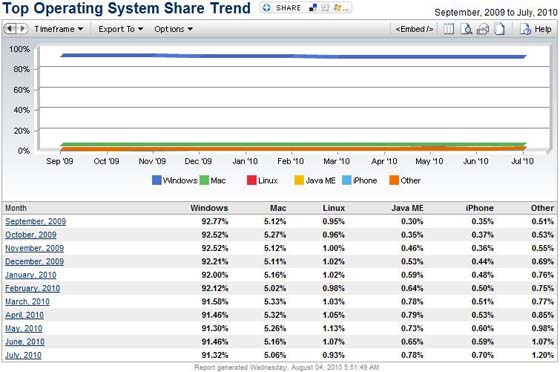The height and width of the screenshot is (372, 560).
Task: Click the Windows blue line on chart
Action: click(293, 56)
